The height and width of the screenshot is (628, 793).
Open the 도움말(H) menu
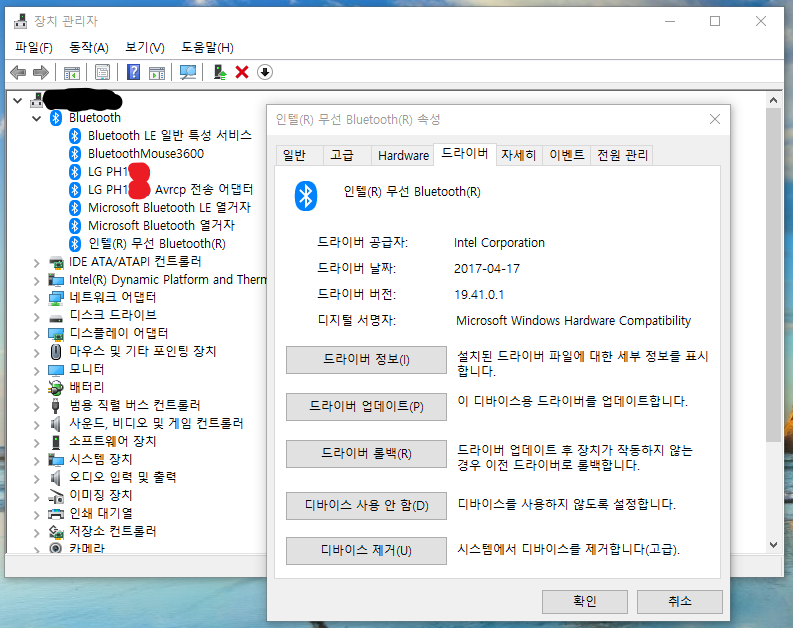pyautogui.click(x=207, y=48)
